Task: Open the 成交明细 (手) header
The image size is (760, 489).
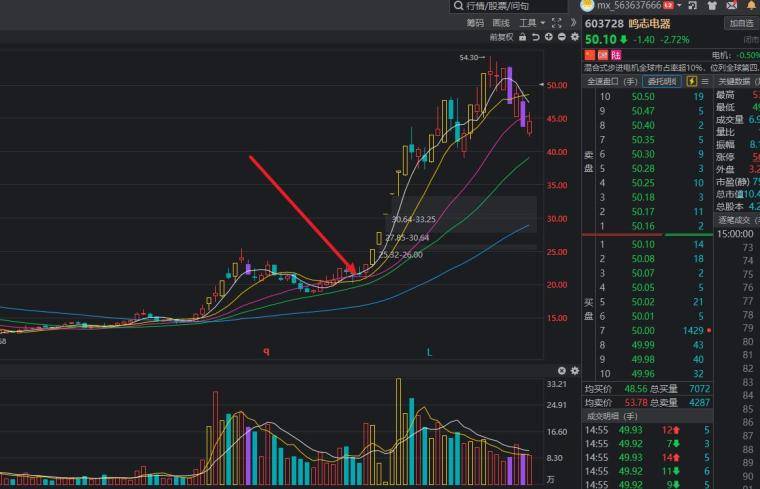Action: pyautogui.click(x=612, y=416)
